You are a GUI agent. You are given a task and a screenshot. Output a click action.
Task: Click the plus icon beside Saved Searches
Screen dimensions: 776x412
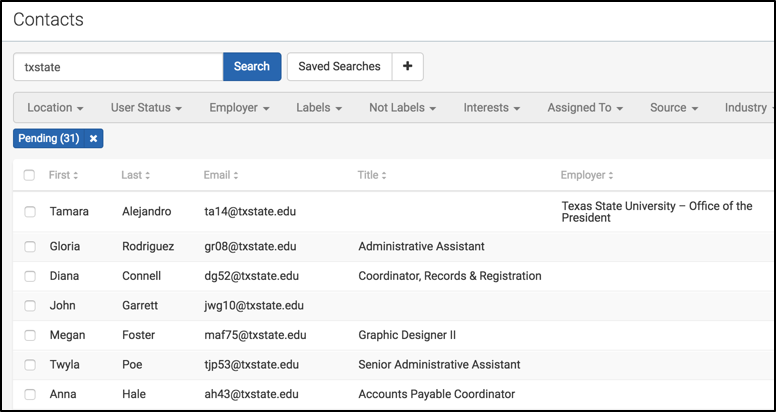(x=407, y=66)
